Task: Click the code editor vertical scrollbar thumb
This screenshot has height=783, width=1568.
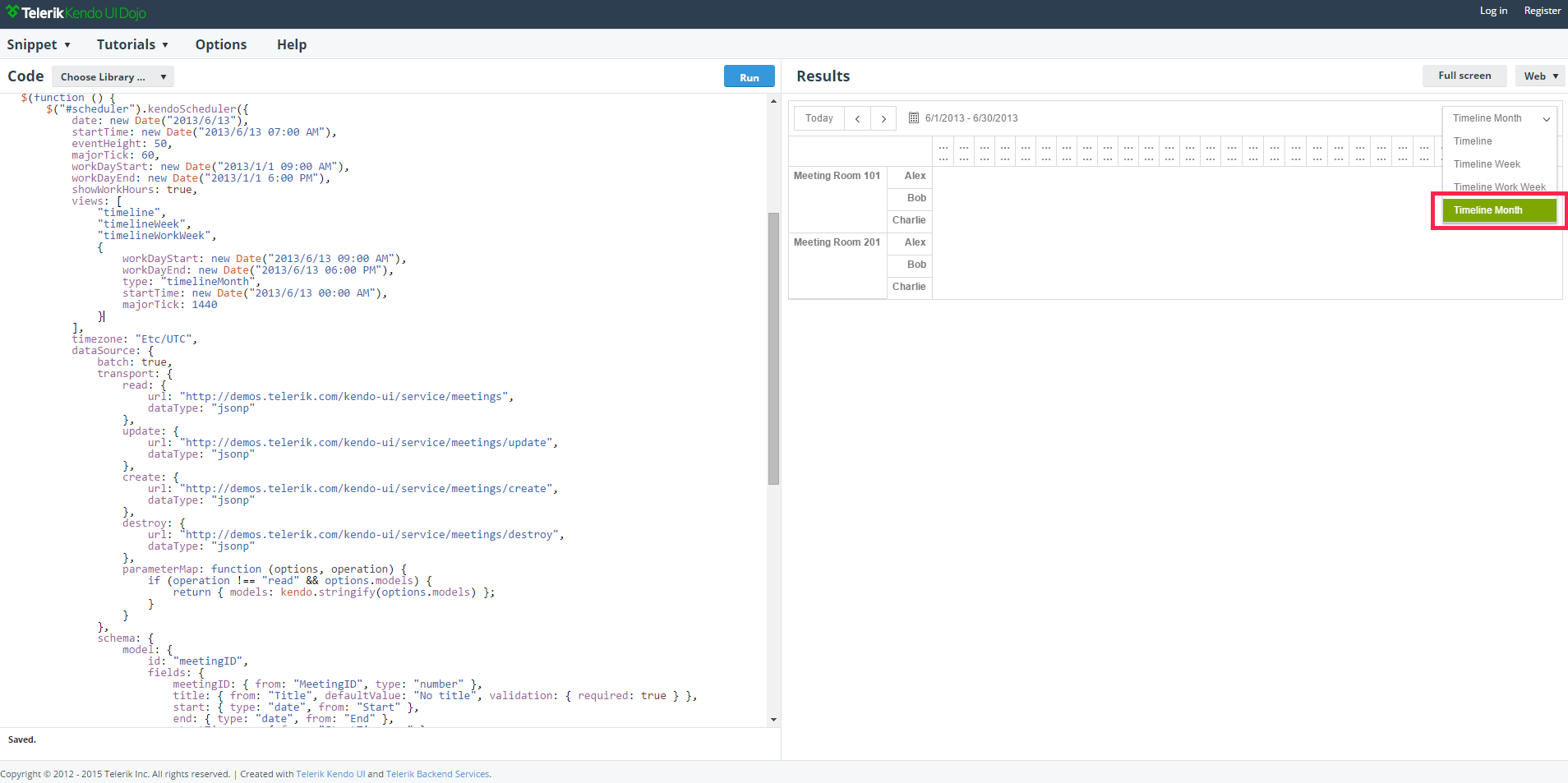Action: tap(773, 348)
